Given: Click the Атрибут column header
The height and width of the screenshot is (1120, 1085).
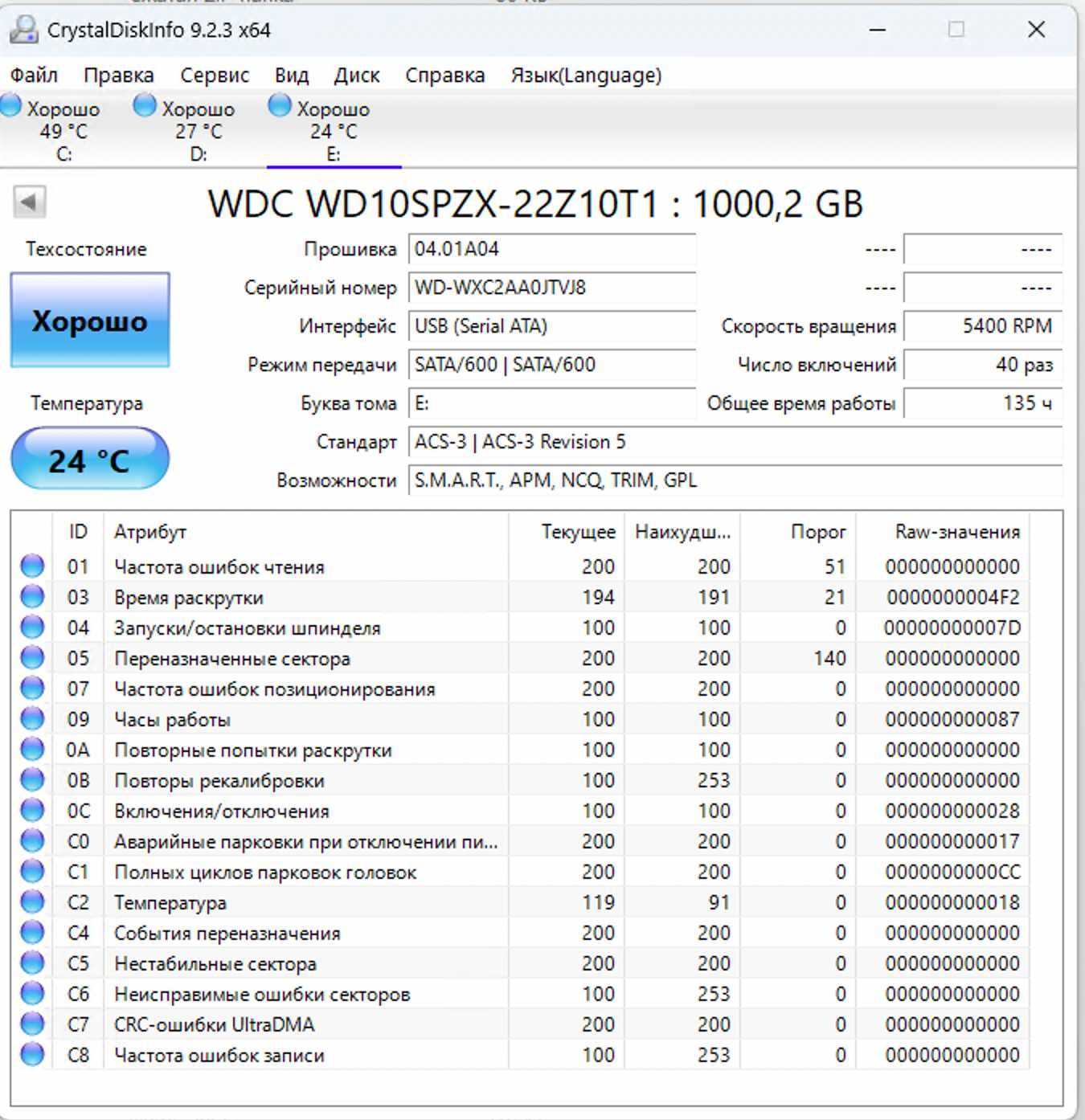Looking at the screenshot, I should click(x=306, y=532).
